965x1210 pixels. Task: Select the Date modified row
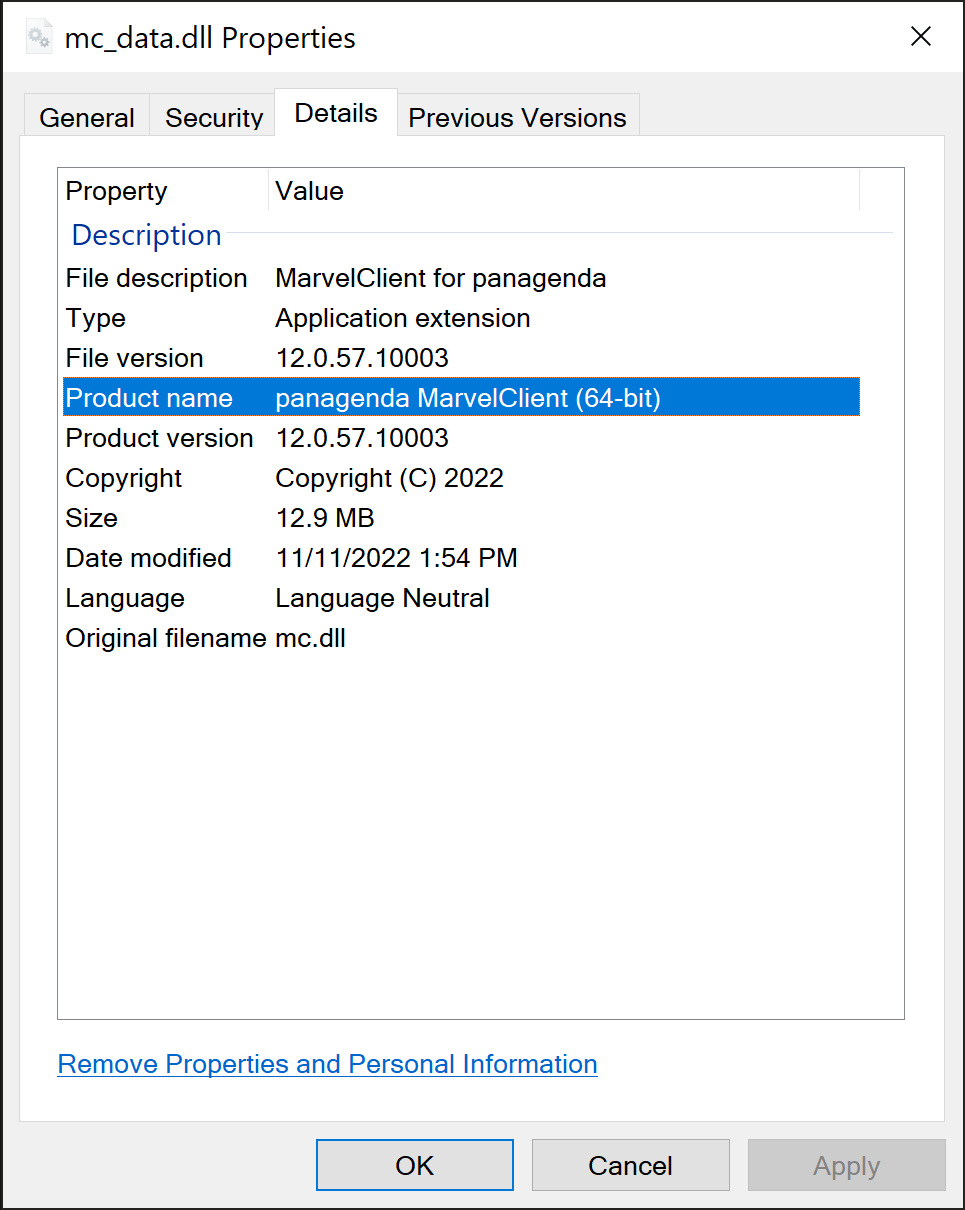[x=461, y=558]
